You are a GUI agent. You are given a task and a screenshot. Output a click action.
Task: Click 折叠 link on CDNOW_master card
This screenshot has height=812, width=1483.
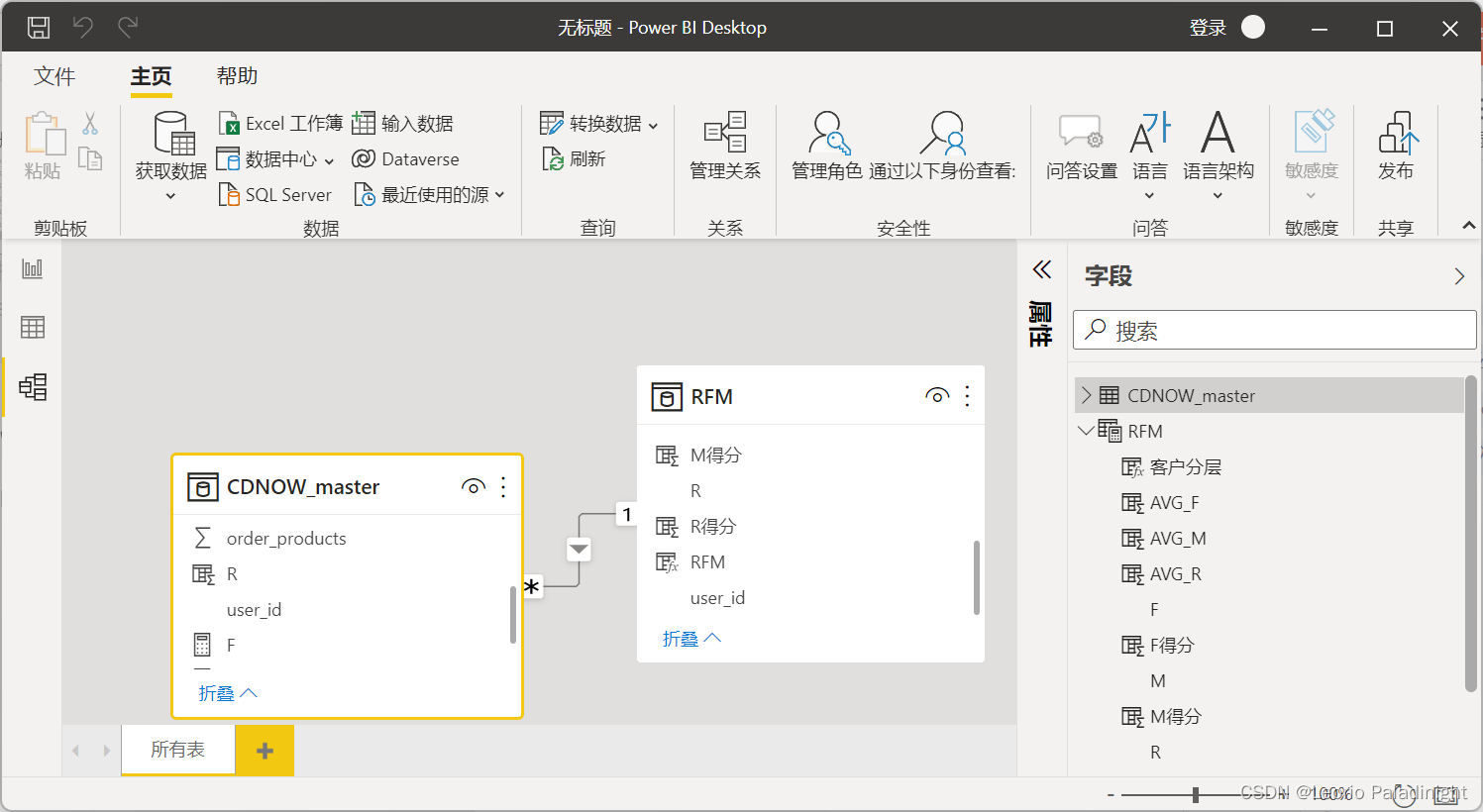(228, 693)
